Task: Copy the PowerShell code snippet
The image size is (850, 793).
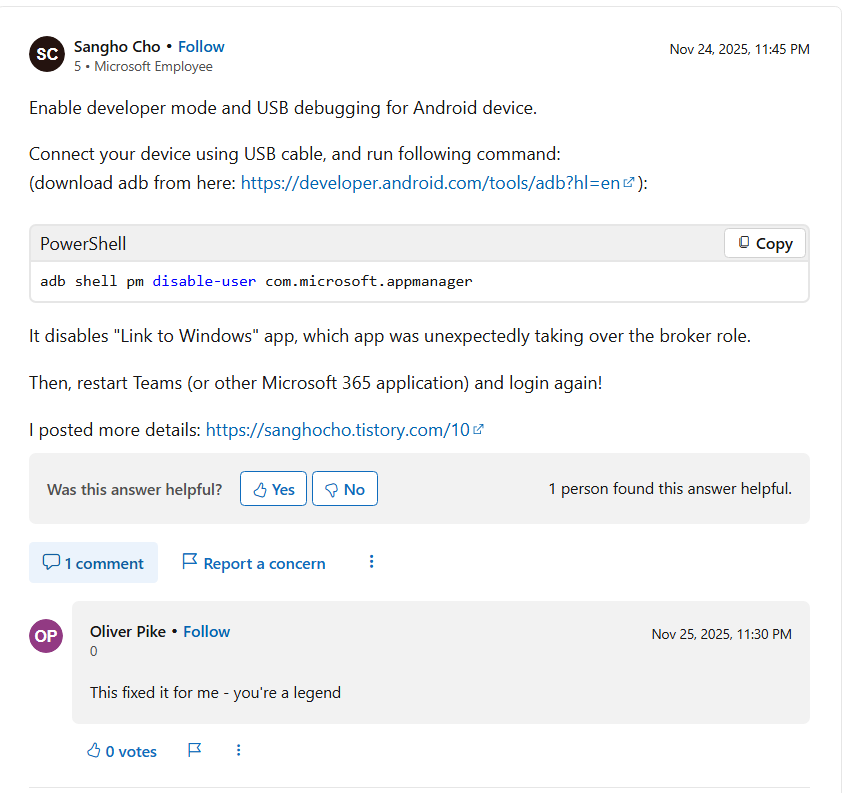Action: [x=765, y=243]
